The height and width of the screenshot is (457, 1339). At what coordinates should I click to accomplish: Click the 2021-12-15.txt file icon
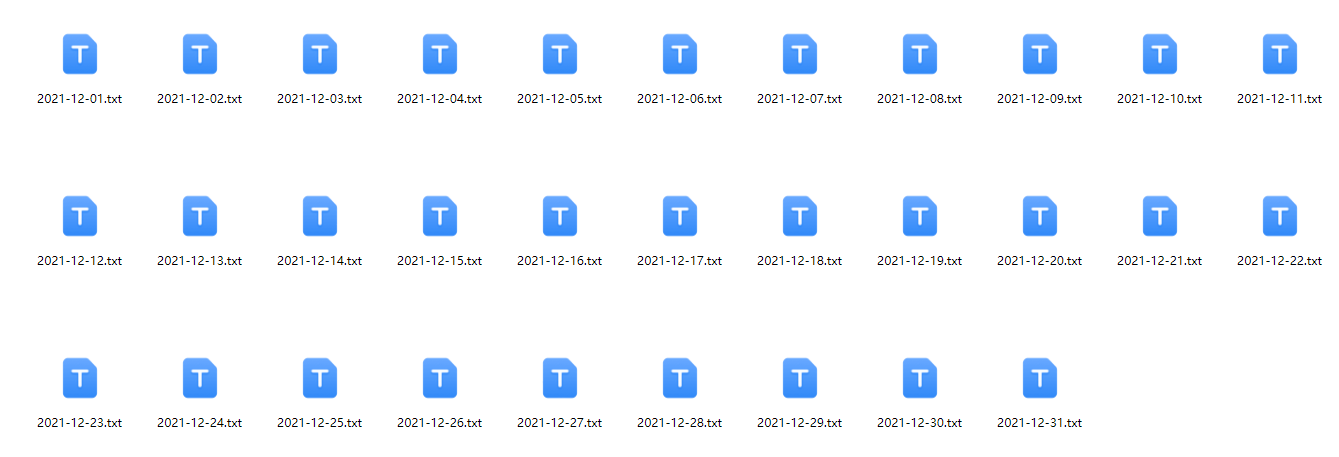(439, 216)
